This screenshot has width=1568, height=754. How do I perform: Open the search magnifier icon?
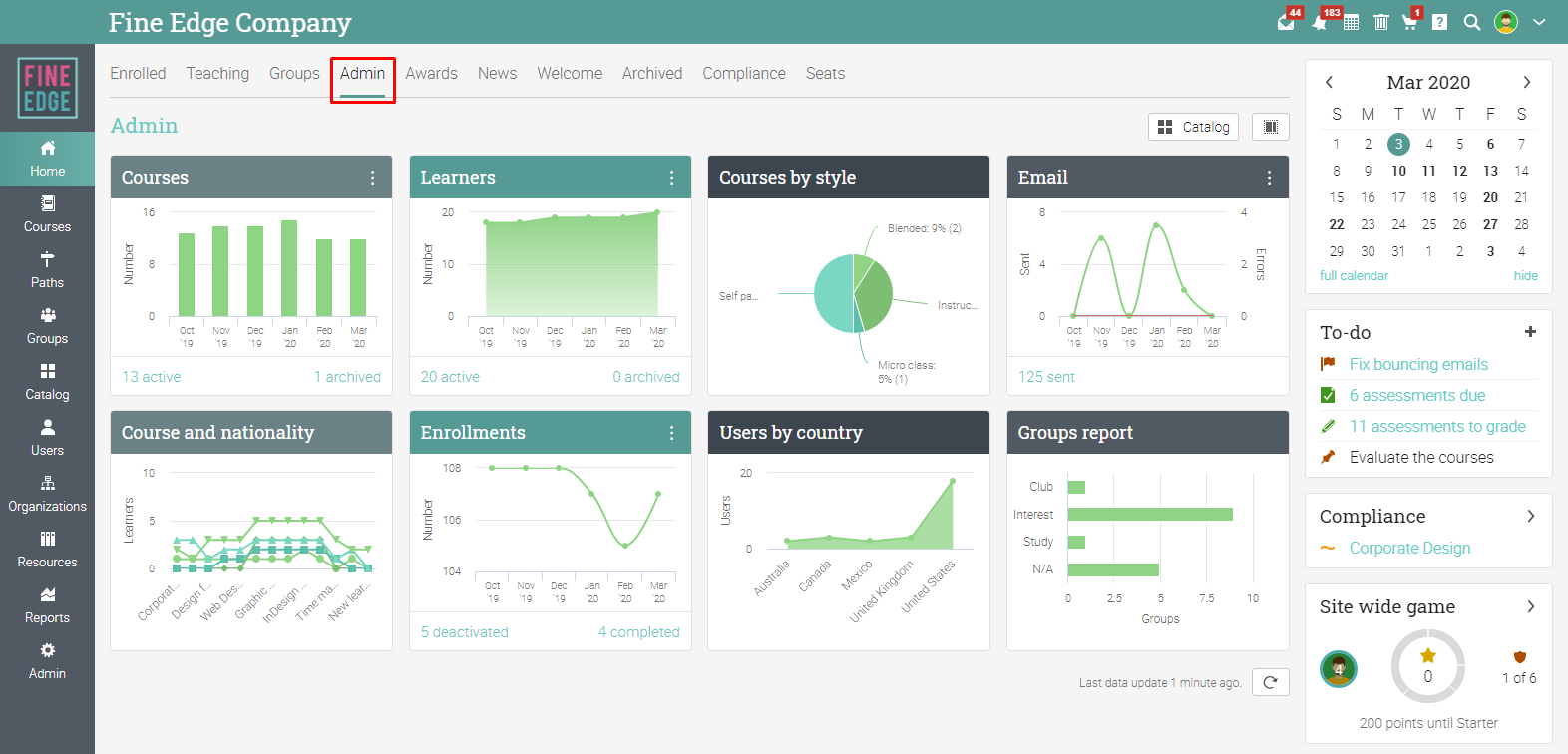[1471, 22]
